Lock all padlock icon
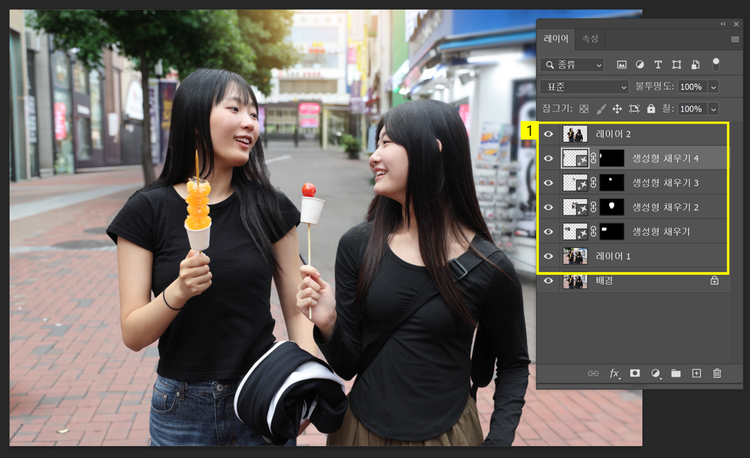Viewport: 750px width, 458px height. coord(651,109)
